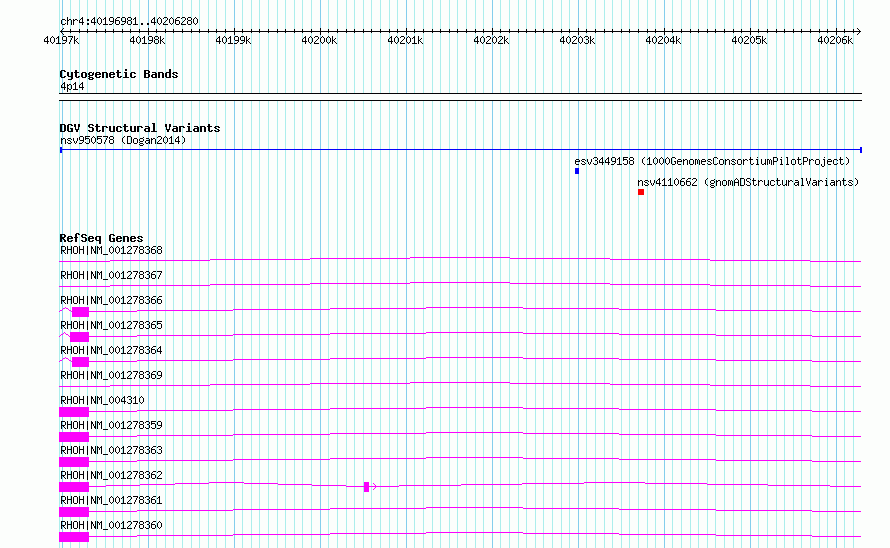
Task: Select the RHOH|NM_001278362 transcript label
Action: click(111, 475)
